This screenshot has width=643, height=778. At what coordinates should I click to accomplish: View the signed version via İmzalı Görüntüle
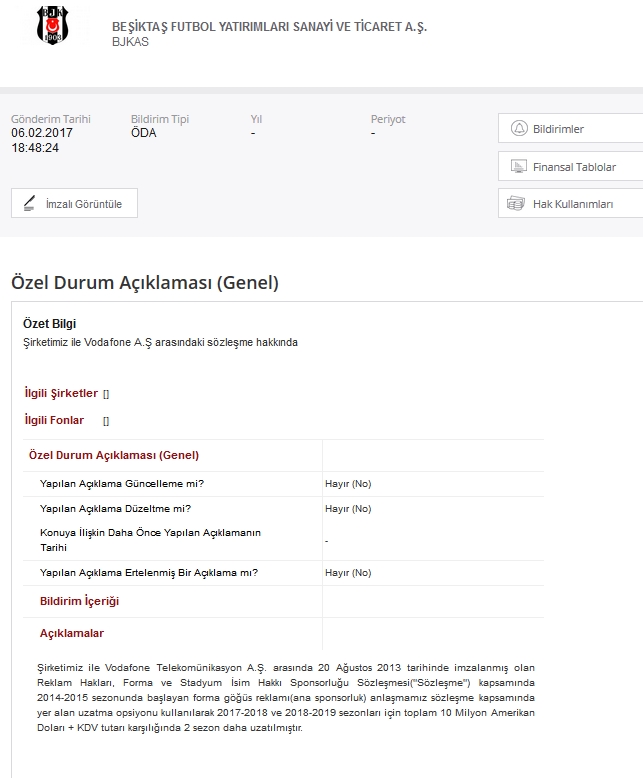[x=83, y=203]
